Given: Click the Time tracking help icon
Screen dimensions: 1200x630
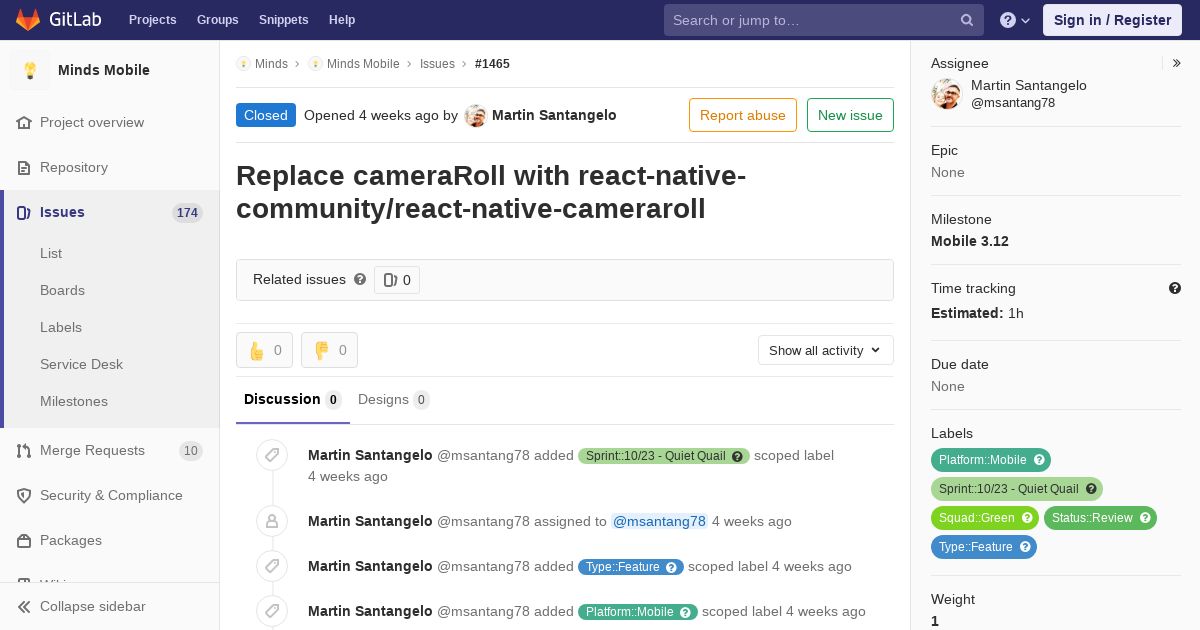Looking at the screenshot, I should pos(1175,288).
